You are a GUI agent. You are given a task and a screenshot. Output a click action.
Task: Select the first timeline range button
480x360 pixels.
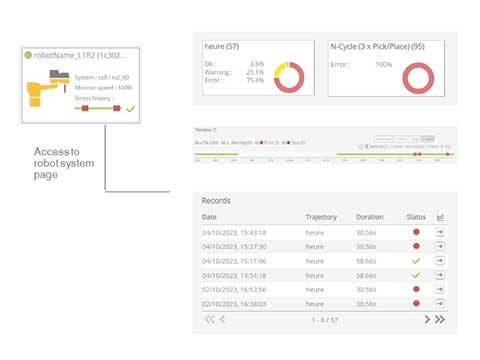click(384, 139)
